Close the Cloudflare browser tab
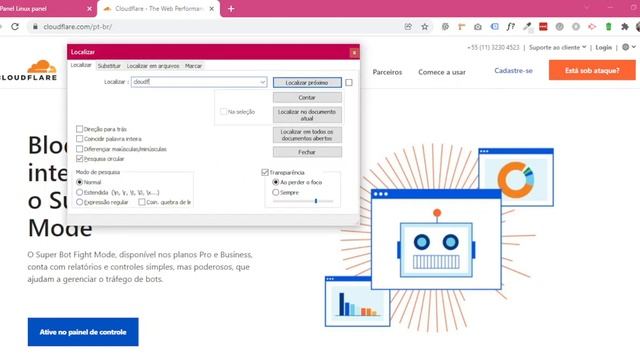The image size is (640, 360). coord(212,9)
